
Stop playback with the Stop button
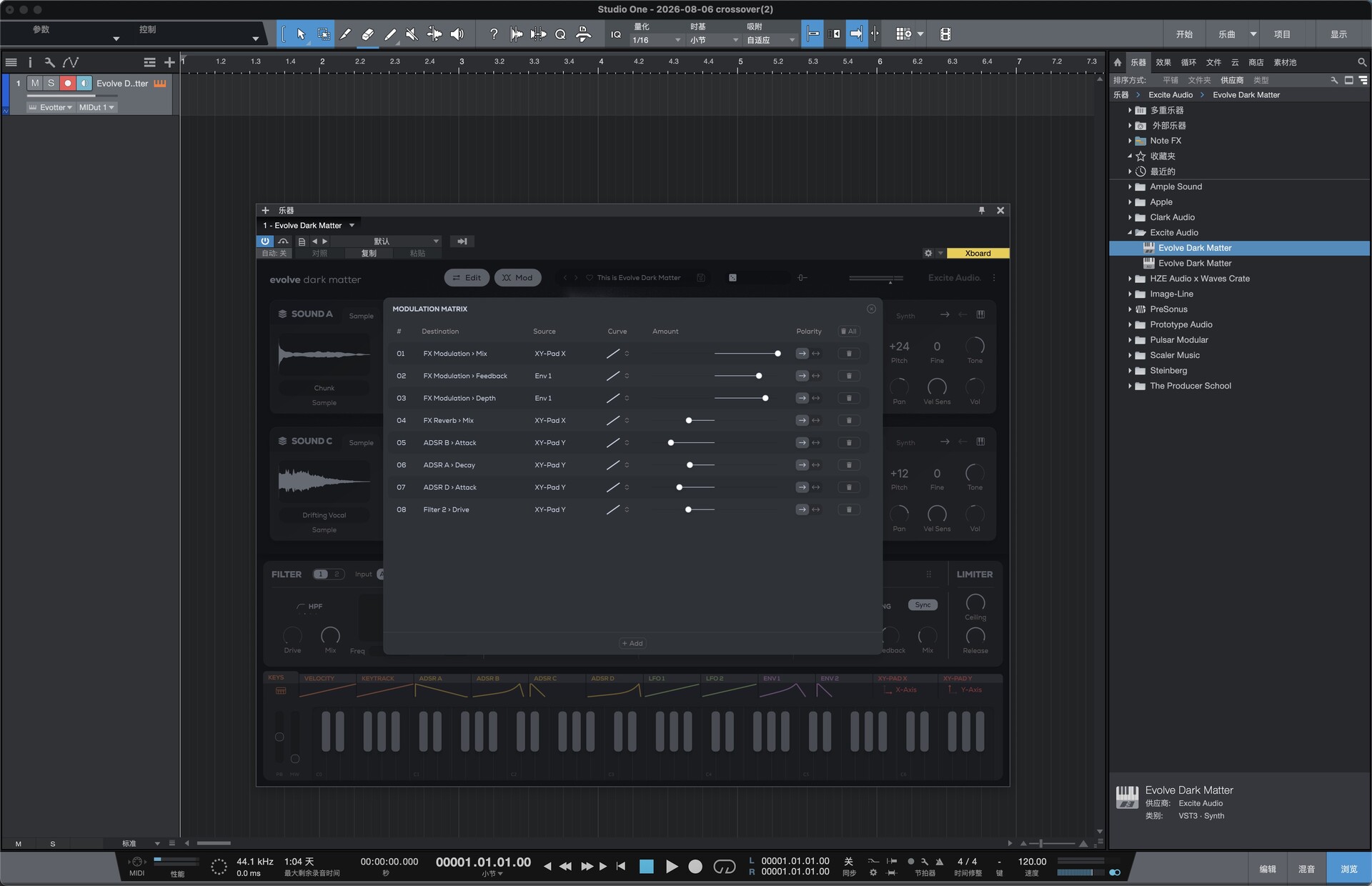tap(647, 866)
